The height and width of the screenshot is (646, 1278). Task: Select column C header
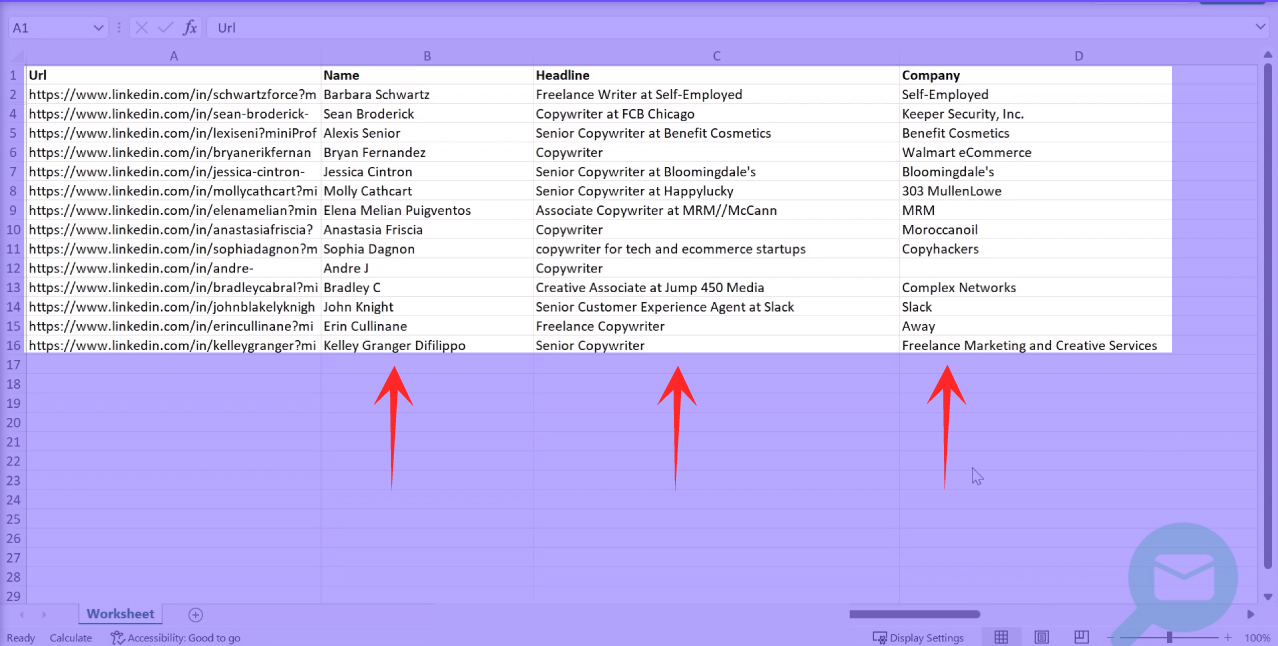pos(716,57)
